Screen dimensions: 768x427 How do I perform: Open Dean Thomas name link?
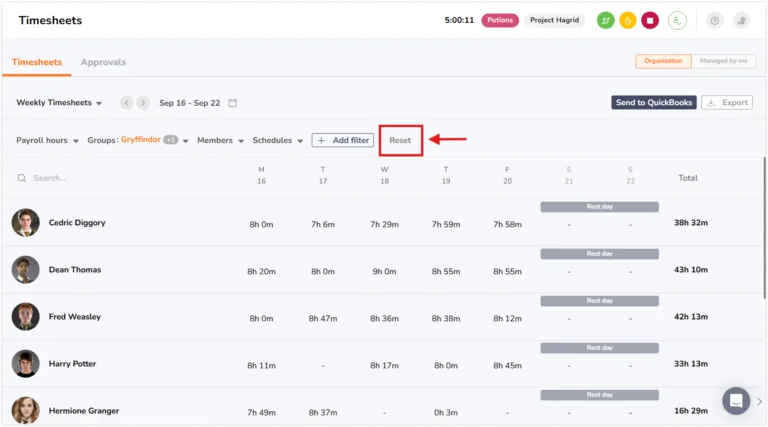(74, 270)
